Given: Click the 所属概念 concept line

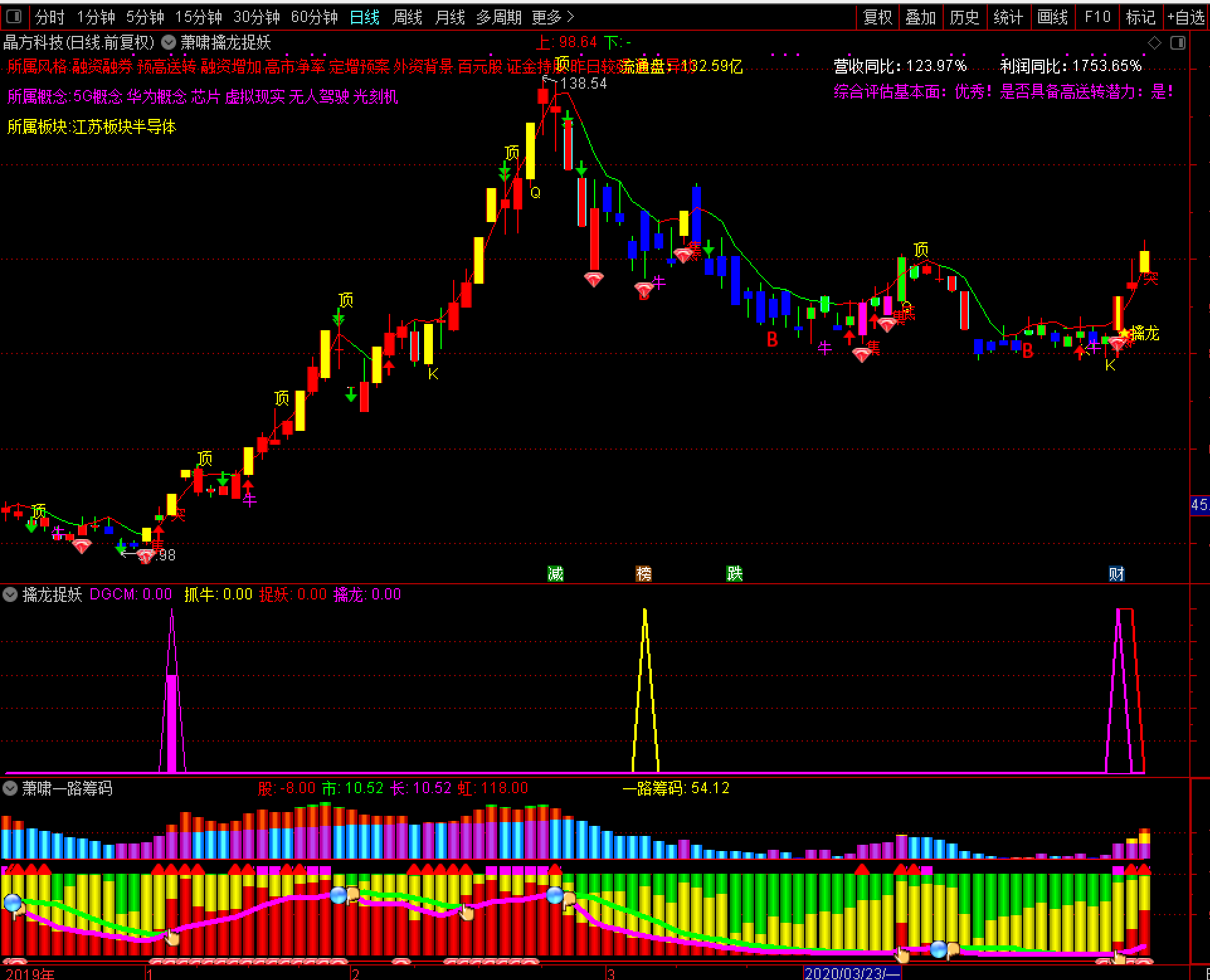Looking at the screenshot, I should click(x=203, y=97).
